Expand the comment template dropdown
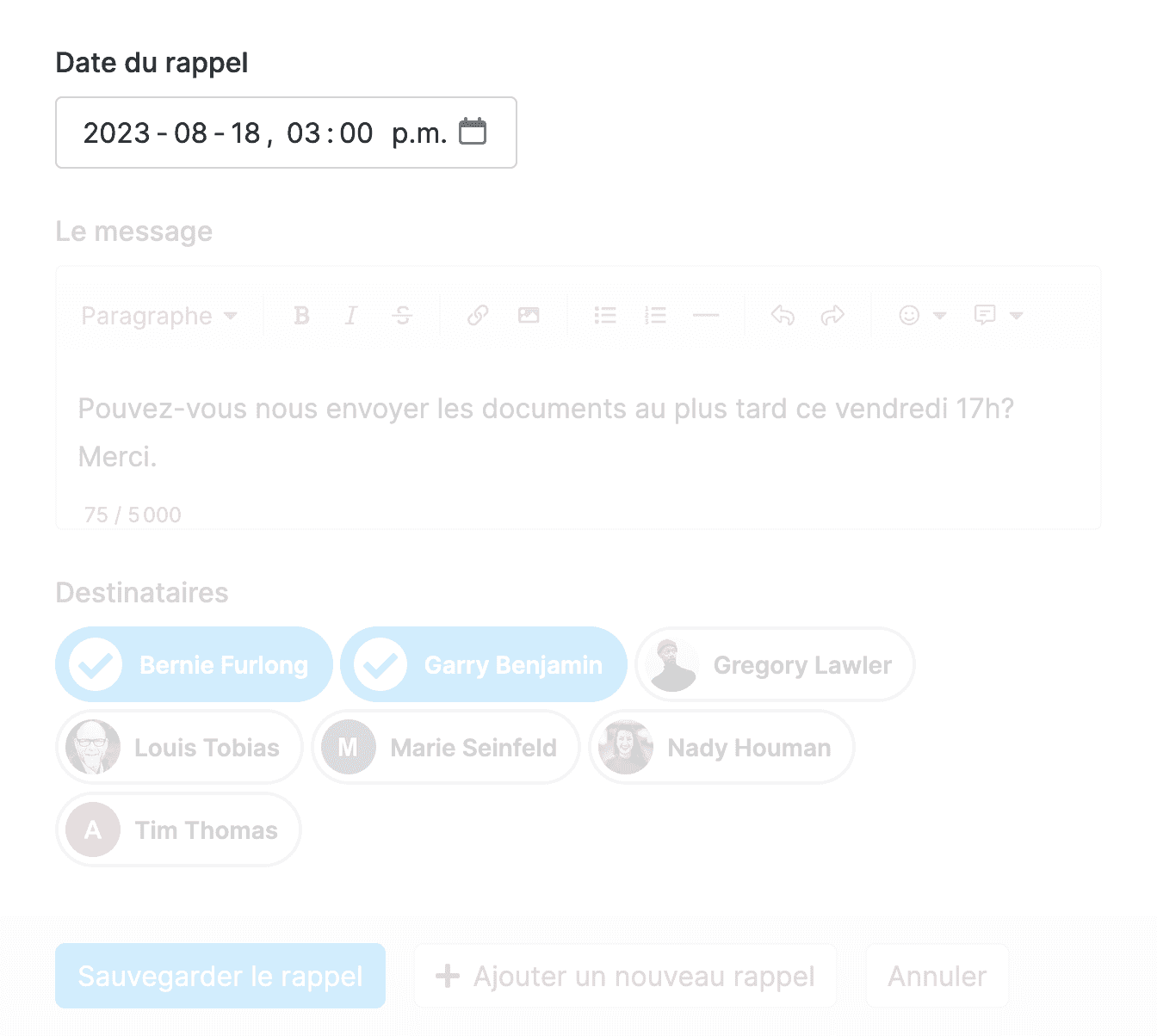This screenshot has width=1157, height=1036. click(999, 316)
